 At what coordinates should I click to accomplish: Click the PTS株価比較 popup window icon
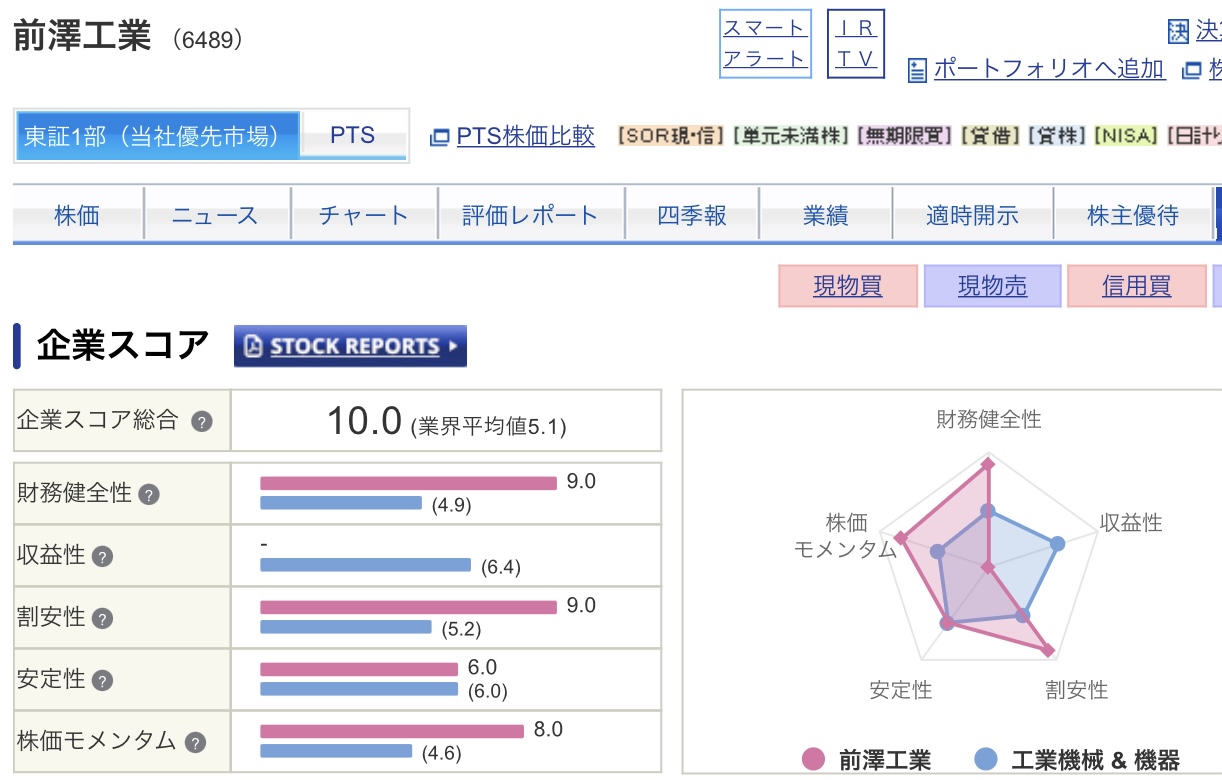439,137
